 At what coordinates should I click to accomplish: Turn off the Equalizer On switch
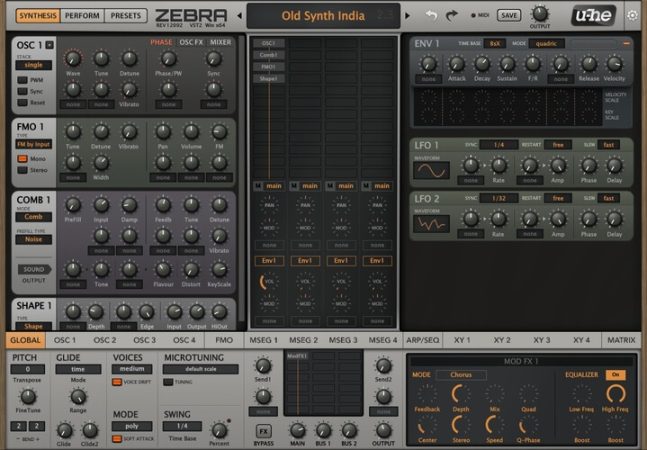[x=615, y=375]
